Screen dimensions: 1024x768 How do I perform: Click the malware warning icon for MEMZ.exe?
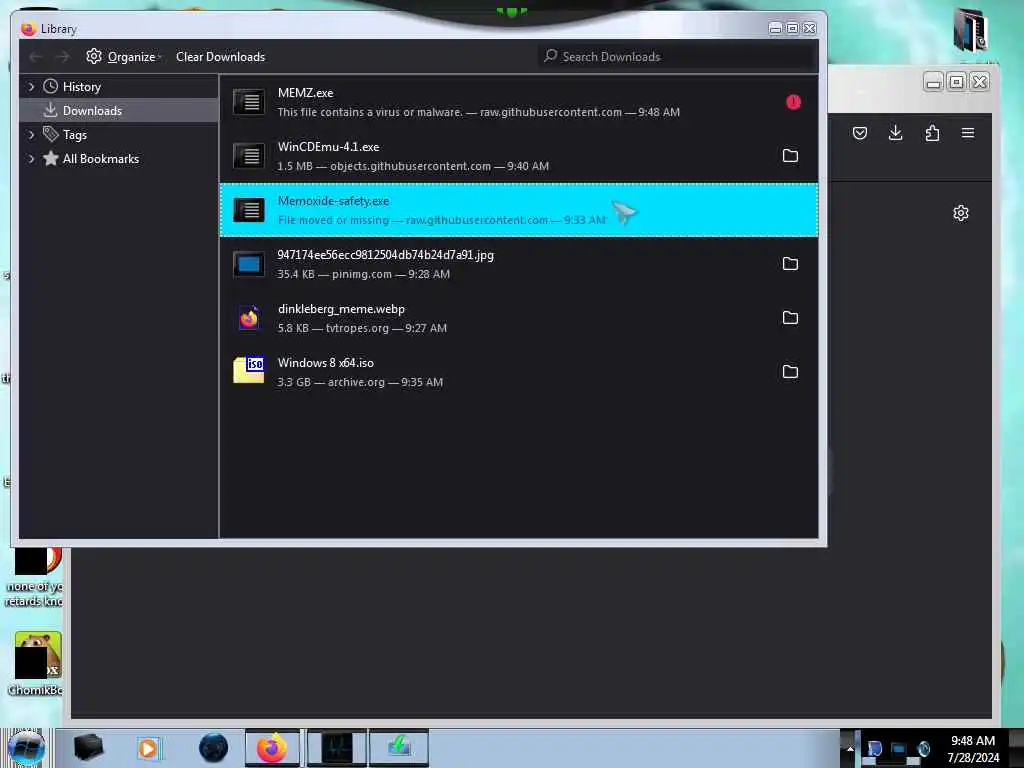click(793, 102)
